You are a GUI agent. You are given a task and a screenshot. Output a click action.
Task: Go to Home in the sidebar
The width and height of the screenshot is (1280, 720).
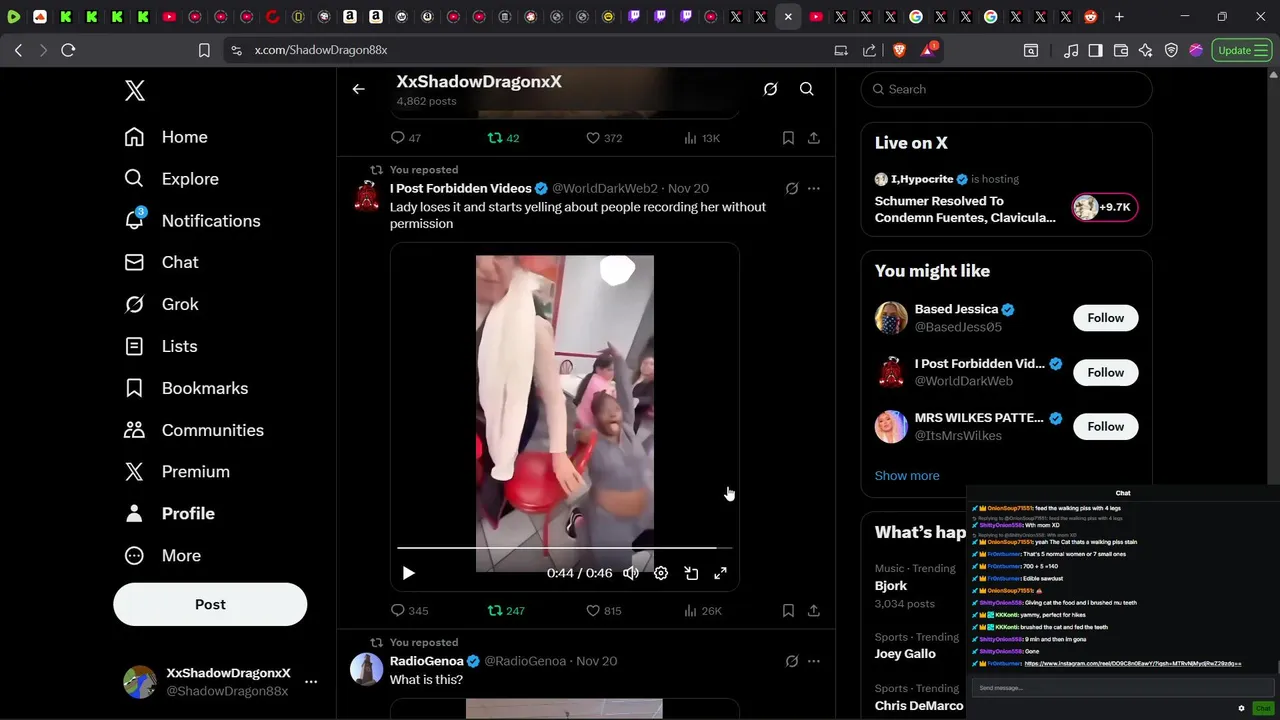(x=166, y=137)
